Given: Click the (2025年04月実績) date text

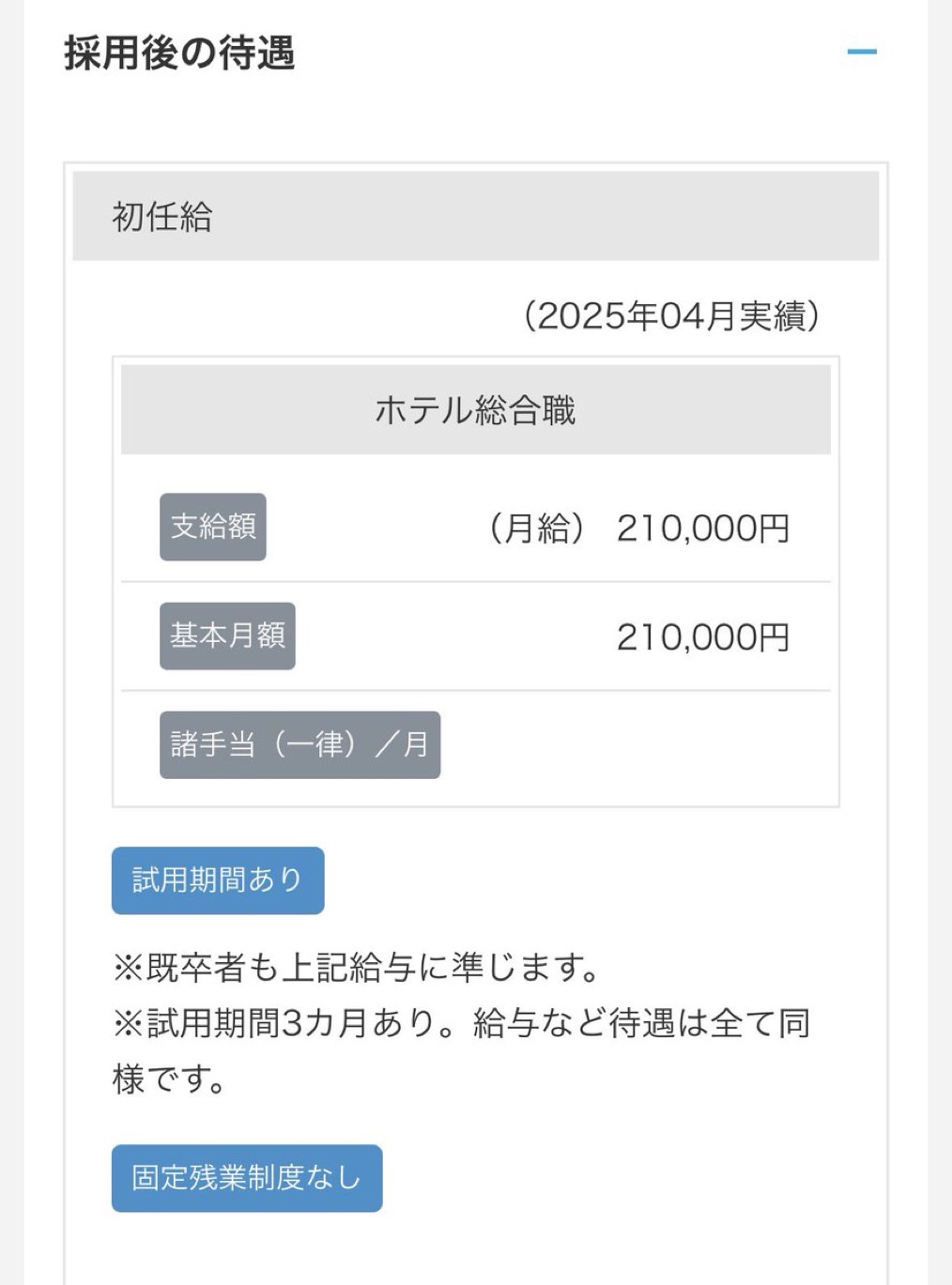Looking at the screenshot, I should [672, 316].
